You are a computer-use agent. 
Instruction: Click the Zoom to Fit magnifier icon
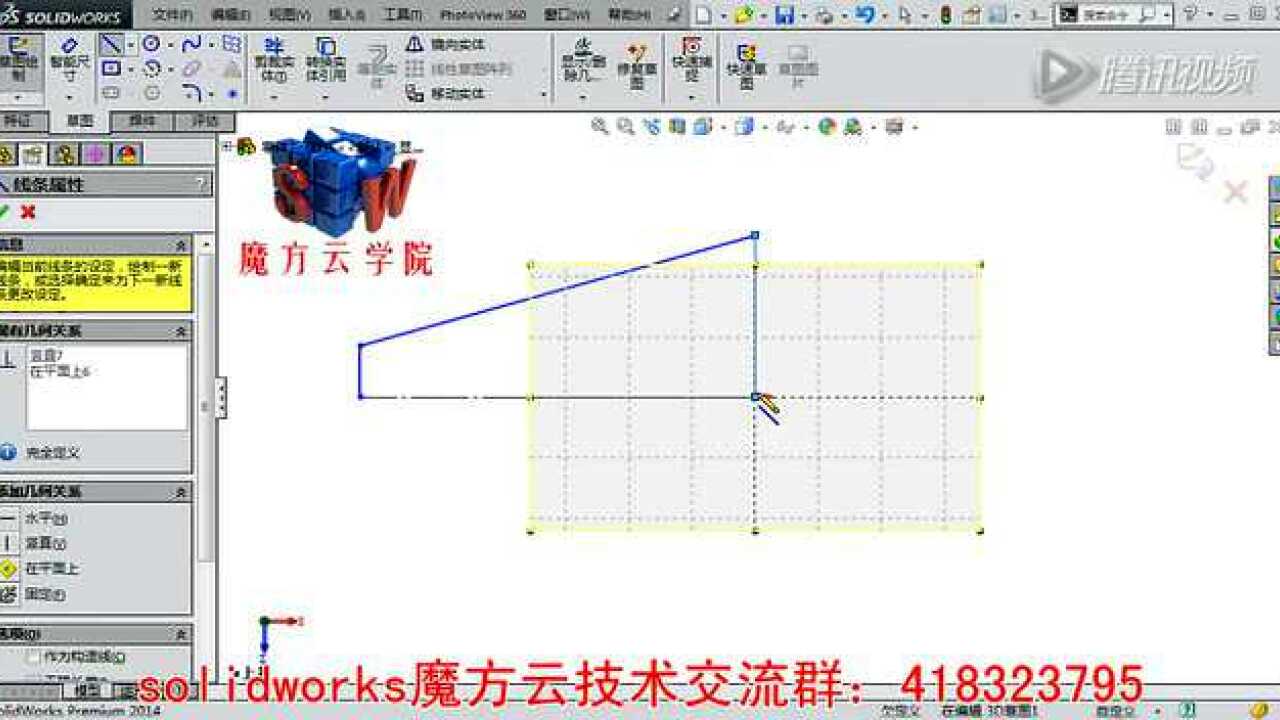pyautogui.click(x=599, y=126)
